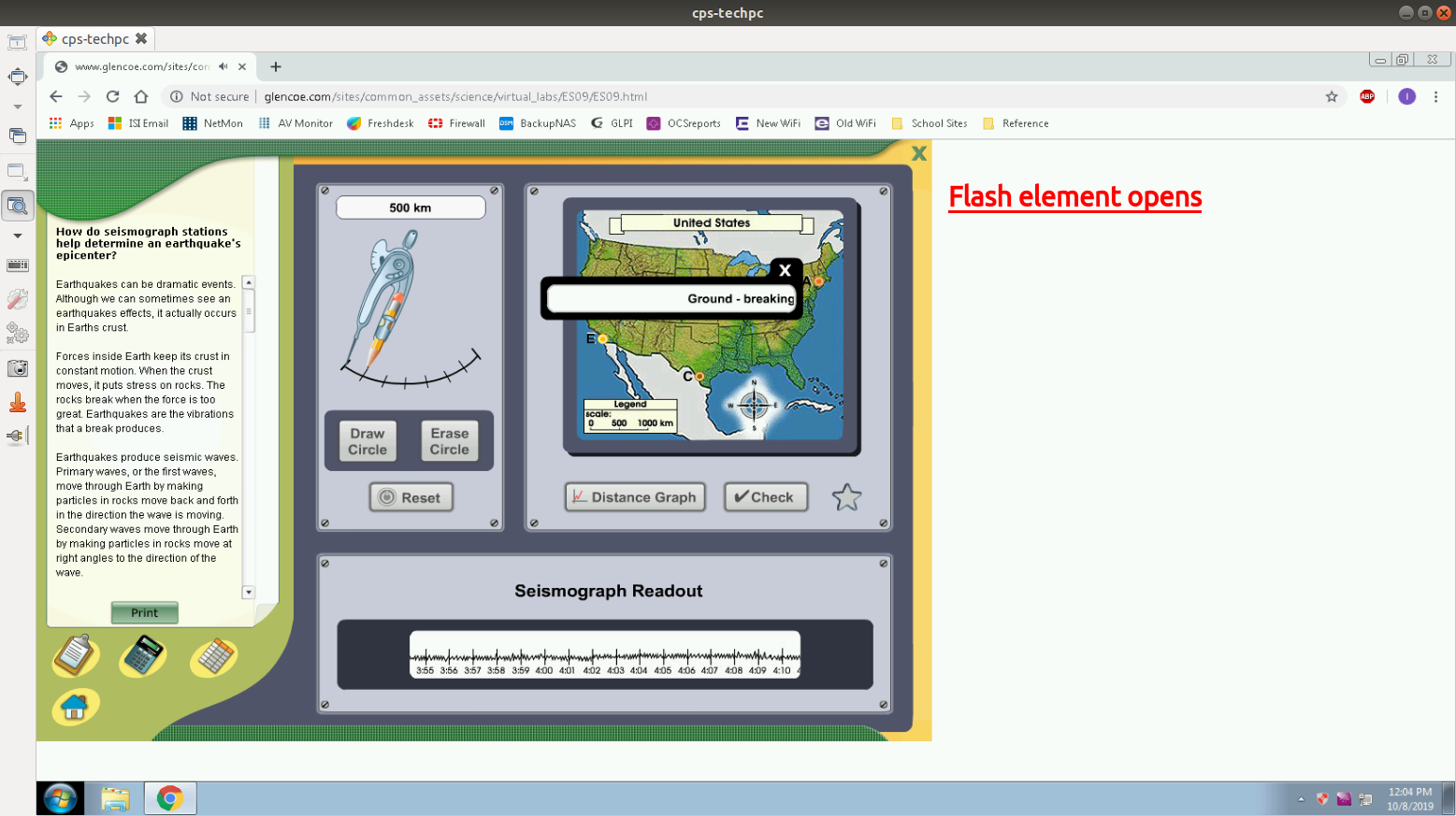Click Erase Circle button
Viewport: 1456px width, 816px height.
(x=450, y=441)
